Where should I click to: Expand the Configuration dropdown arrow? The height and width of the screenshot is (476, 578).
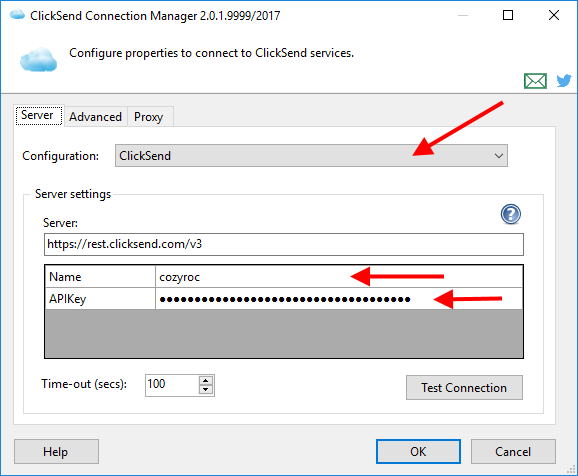click(x=499, y=156)
